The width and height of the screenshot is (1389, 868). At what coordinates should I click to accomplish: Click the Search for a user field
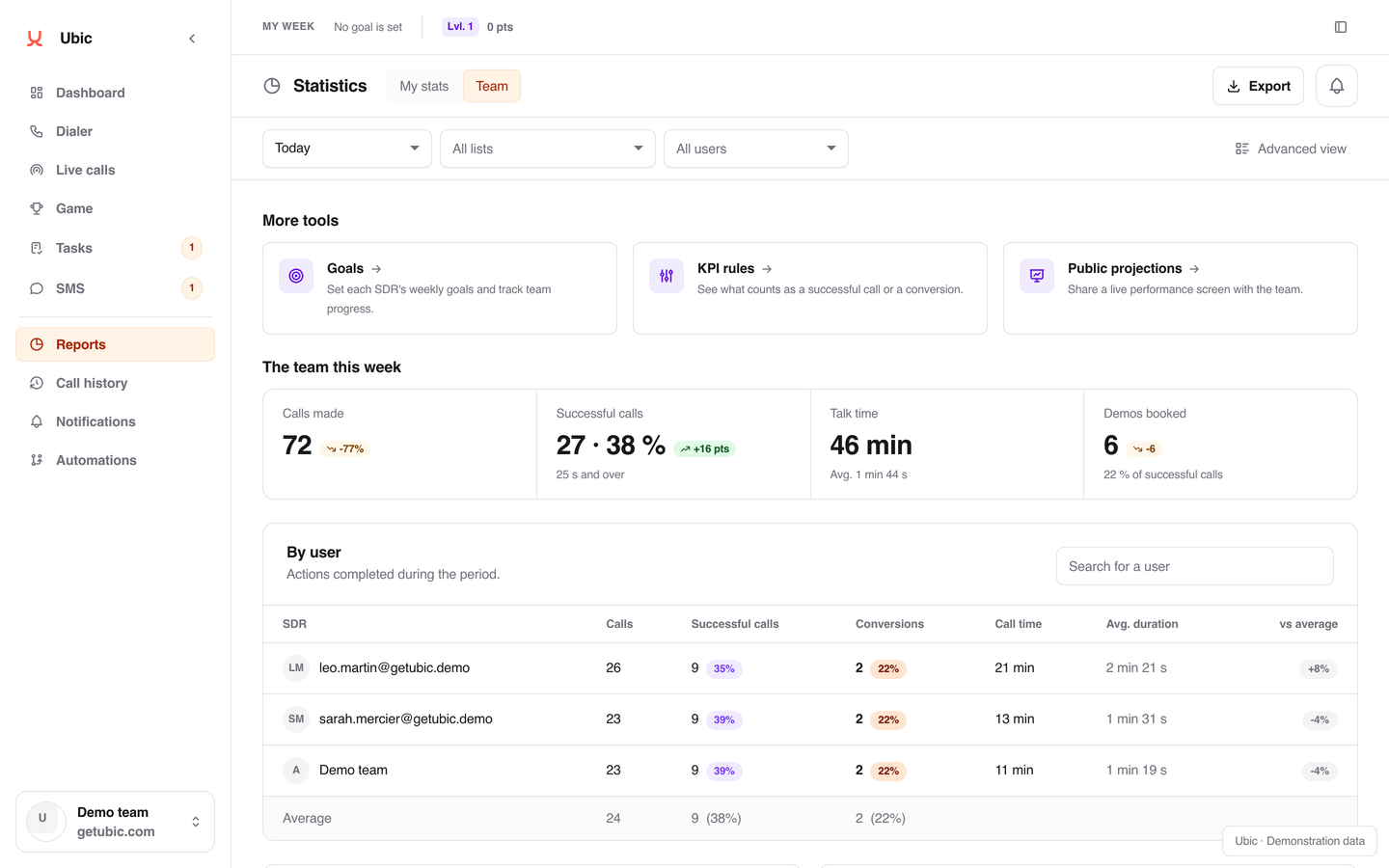(x=1195, y=566)
